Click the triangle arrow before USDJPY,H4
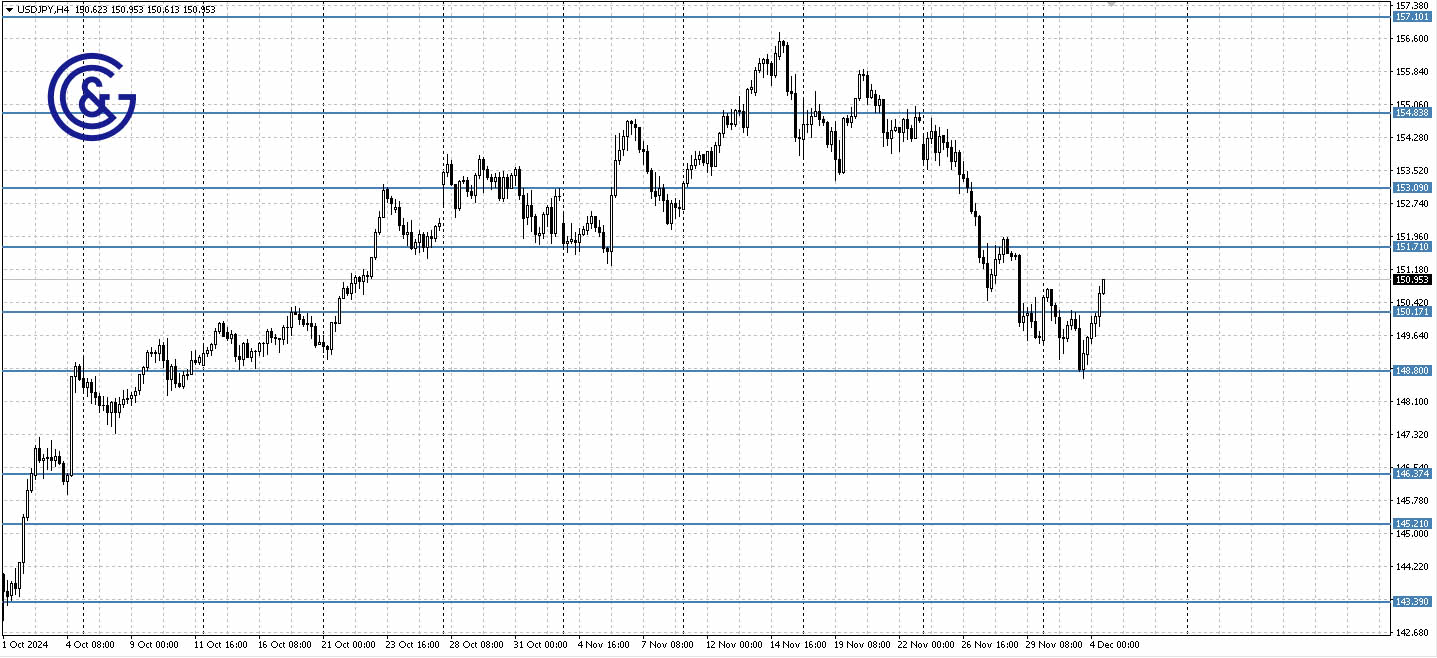The height and width of the screenshot is (658, 1437). [9, 9]
